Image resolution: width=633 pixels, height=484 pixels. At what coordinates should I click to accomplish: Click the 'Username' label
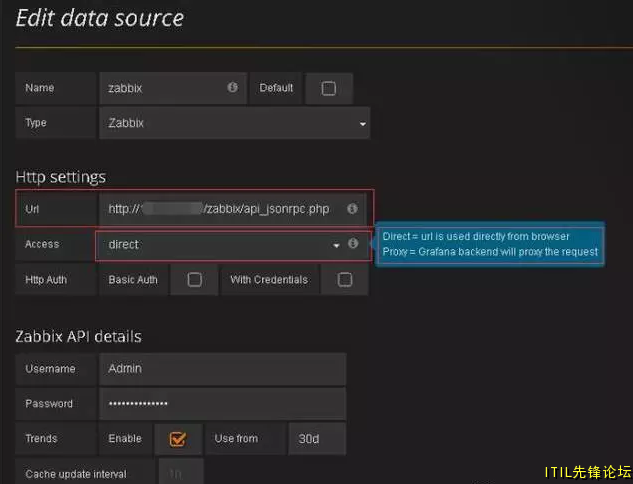pyautogui.click(x=50, y=369)
